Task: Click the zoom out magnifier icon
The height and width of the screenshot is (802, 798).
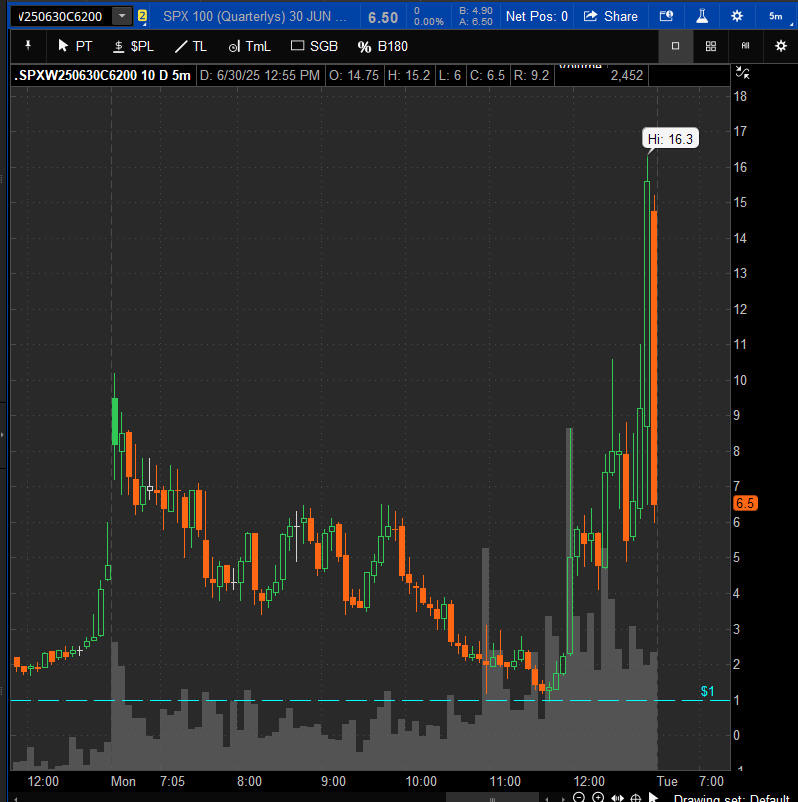Action: (x=579, y=798)
